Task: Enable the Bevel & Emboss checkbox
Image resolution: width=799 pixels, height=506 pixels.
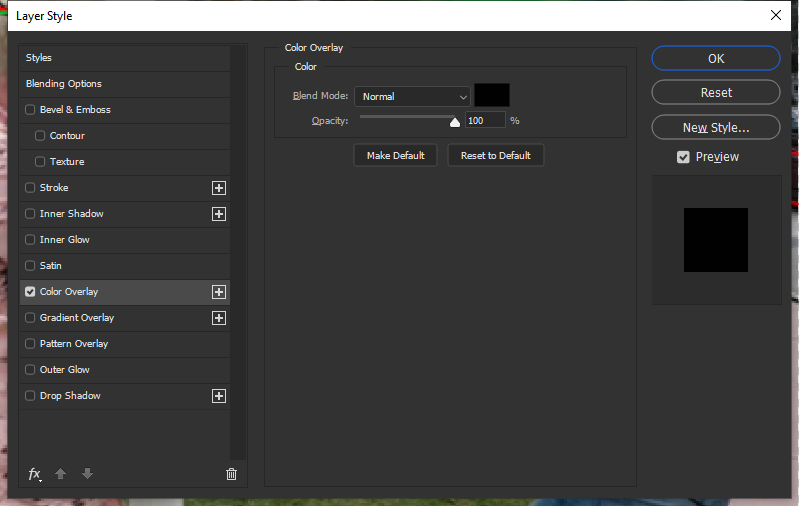Action: point(30,110)
